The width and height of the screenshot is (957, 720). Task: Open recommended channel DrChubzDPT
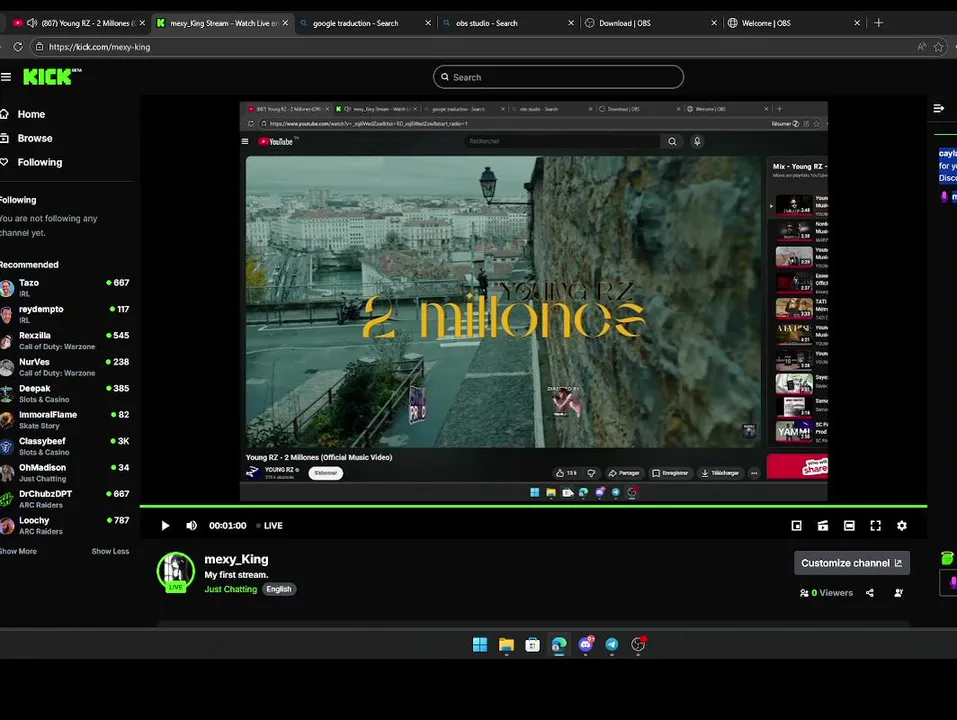(65, 499)
